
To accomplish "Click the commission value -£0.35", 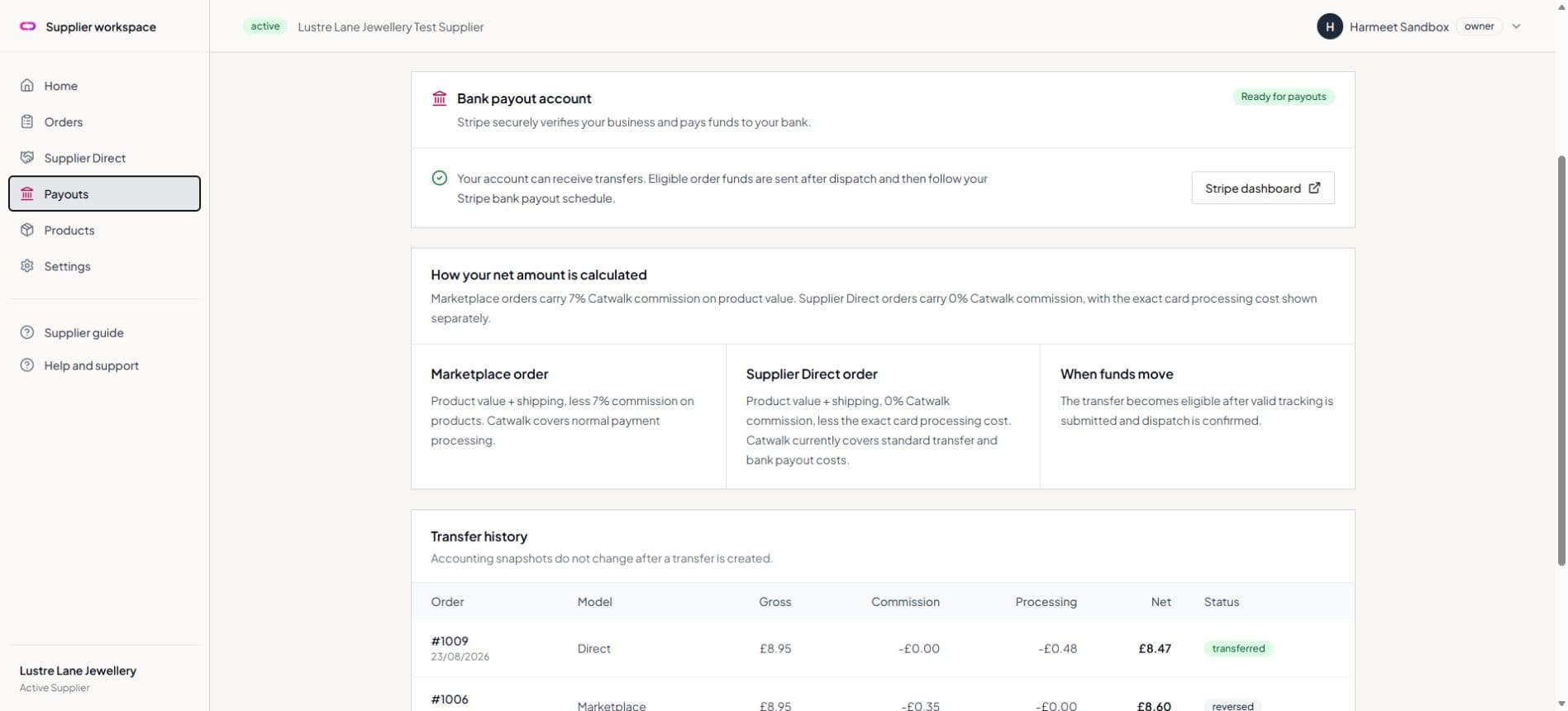I will pos(920,705).
